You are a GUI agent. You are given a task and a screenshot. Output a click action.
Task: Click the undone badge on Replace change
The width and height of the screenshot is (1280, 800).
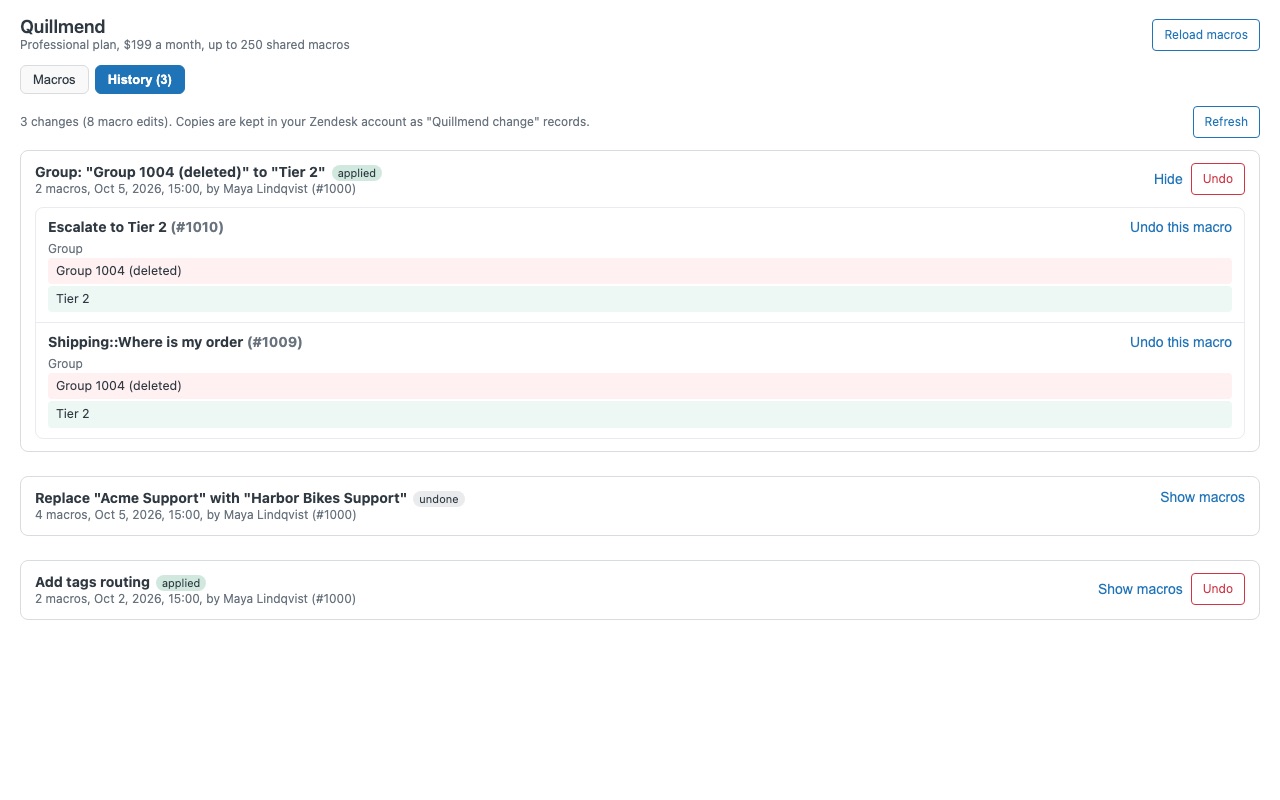[x=439, y=499]
